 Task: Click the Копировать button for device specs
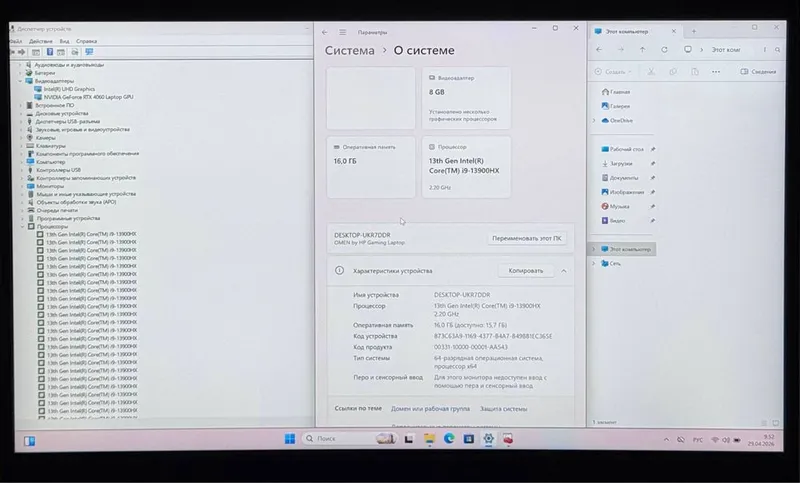[526, 271]
